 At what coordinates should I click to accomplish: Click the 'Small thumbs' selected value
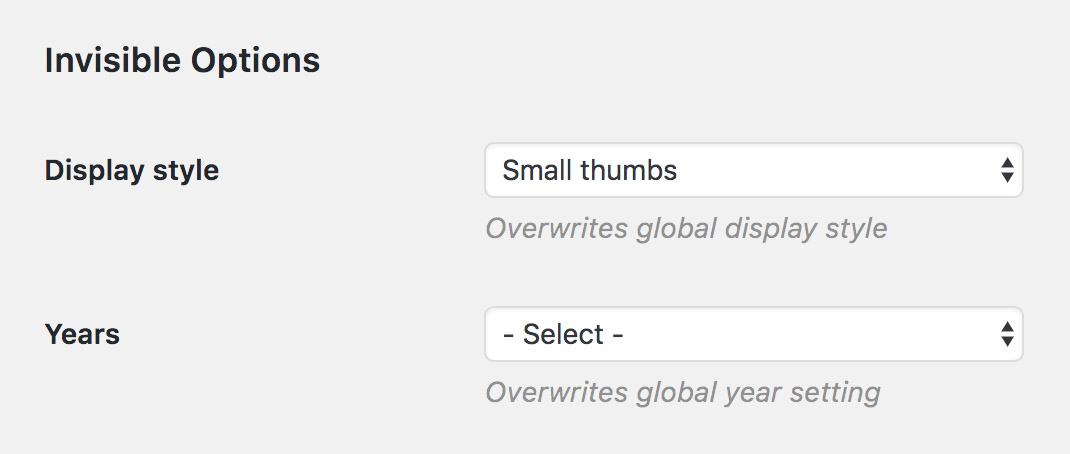point(589,171)
